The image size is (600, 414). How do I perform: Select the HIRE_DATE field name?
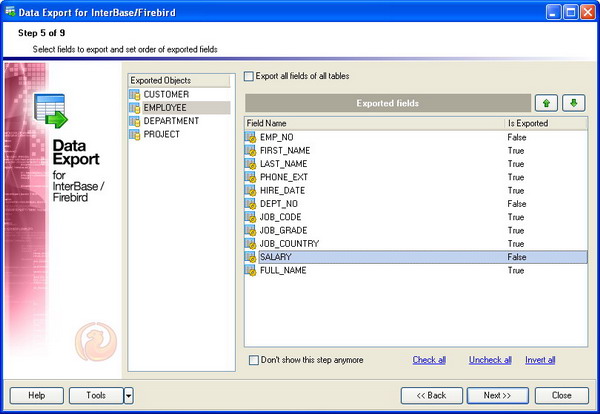pyautogui.click(x=282, y=191)
